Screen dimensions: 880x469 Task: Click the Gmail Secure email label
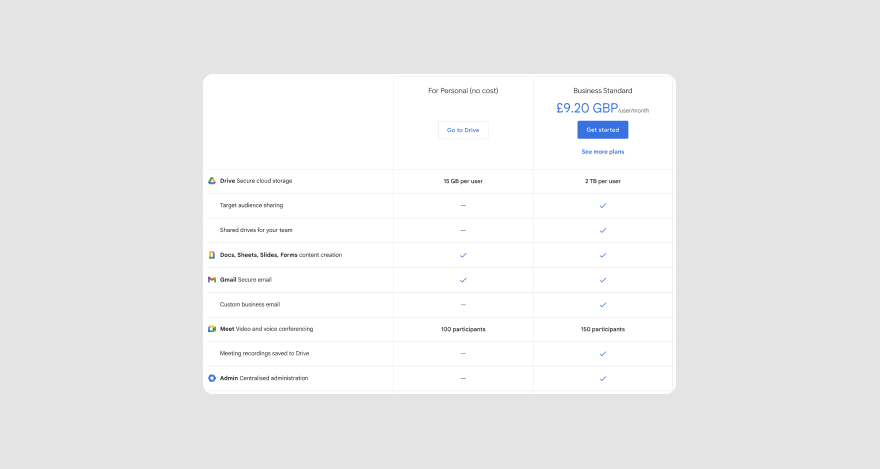[246, 279]
